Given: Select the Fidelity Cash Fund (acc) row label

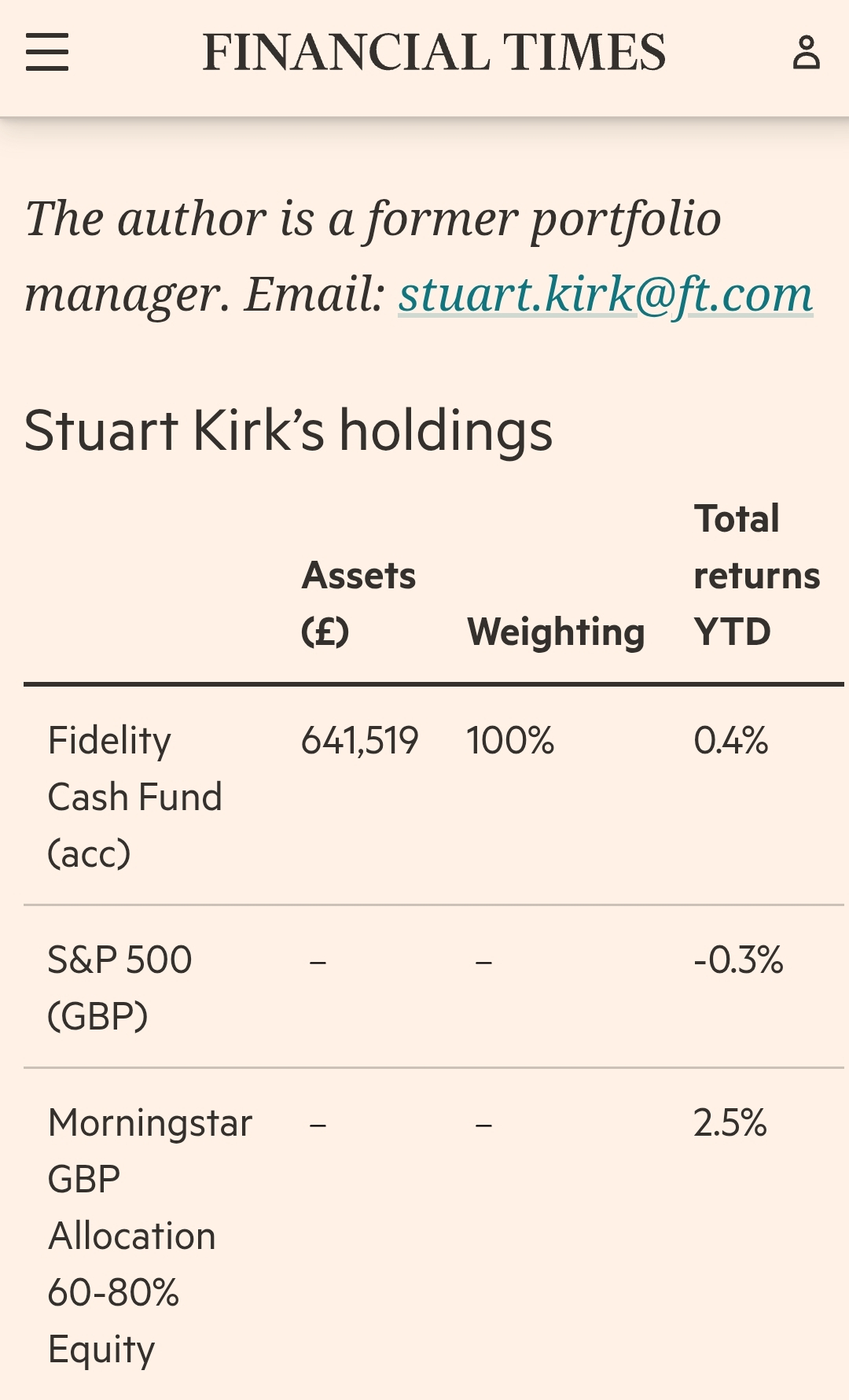Looking at the screenshot, I should pyautogui.click(x=134, y=797).
